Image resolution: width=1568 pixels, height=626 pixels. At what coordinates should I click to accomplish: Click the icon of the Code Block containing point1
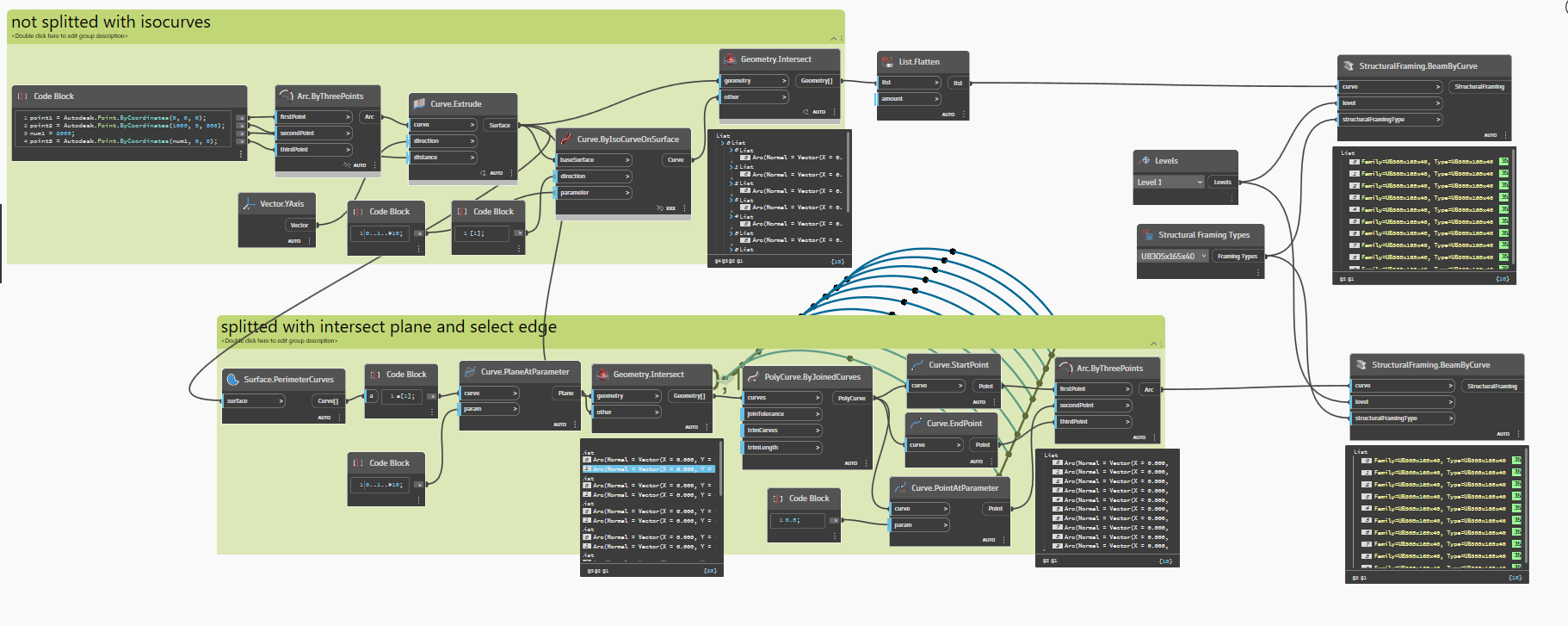point(22,96)
